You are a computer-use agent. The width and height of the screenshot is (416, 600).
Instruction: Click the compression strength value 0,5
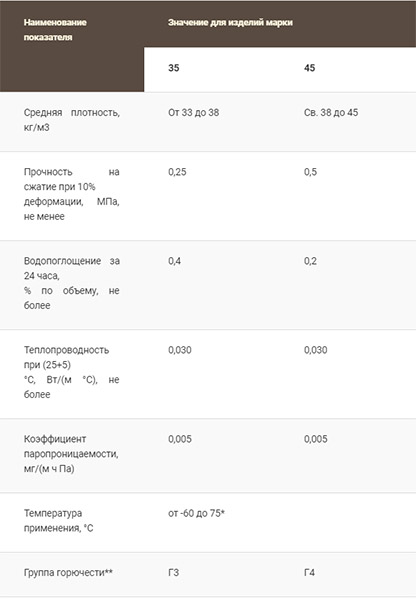click(310, 172)
